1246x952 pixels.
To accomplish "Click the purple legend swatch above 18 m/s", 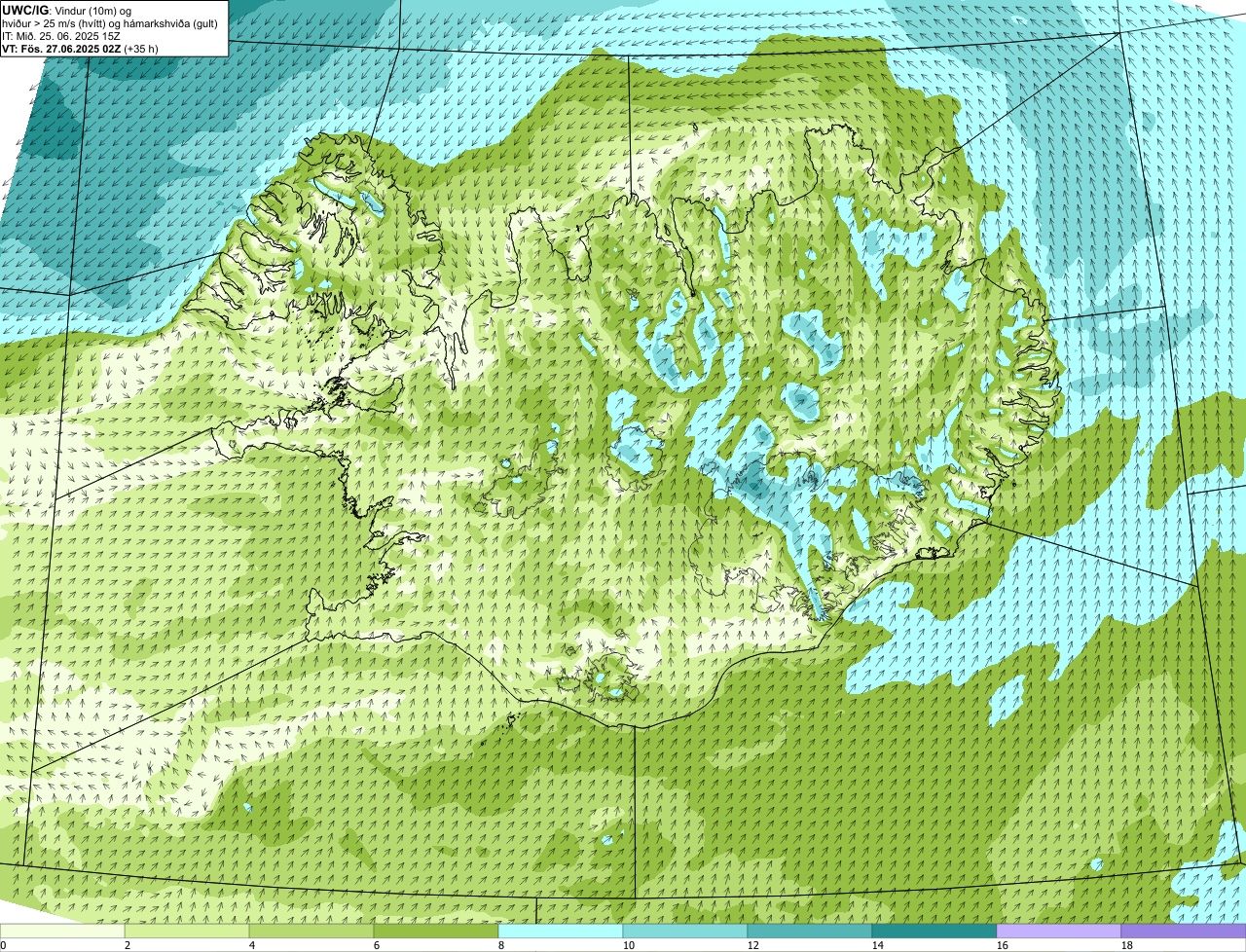I will (1184, 931).
